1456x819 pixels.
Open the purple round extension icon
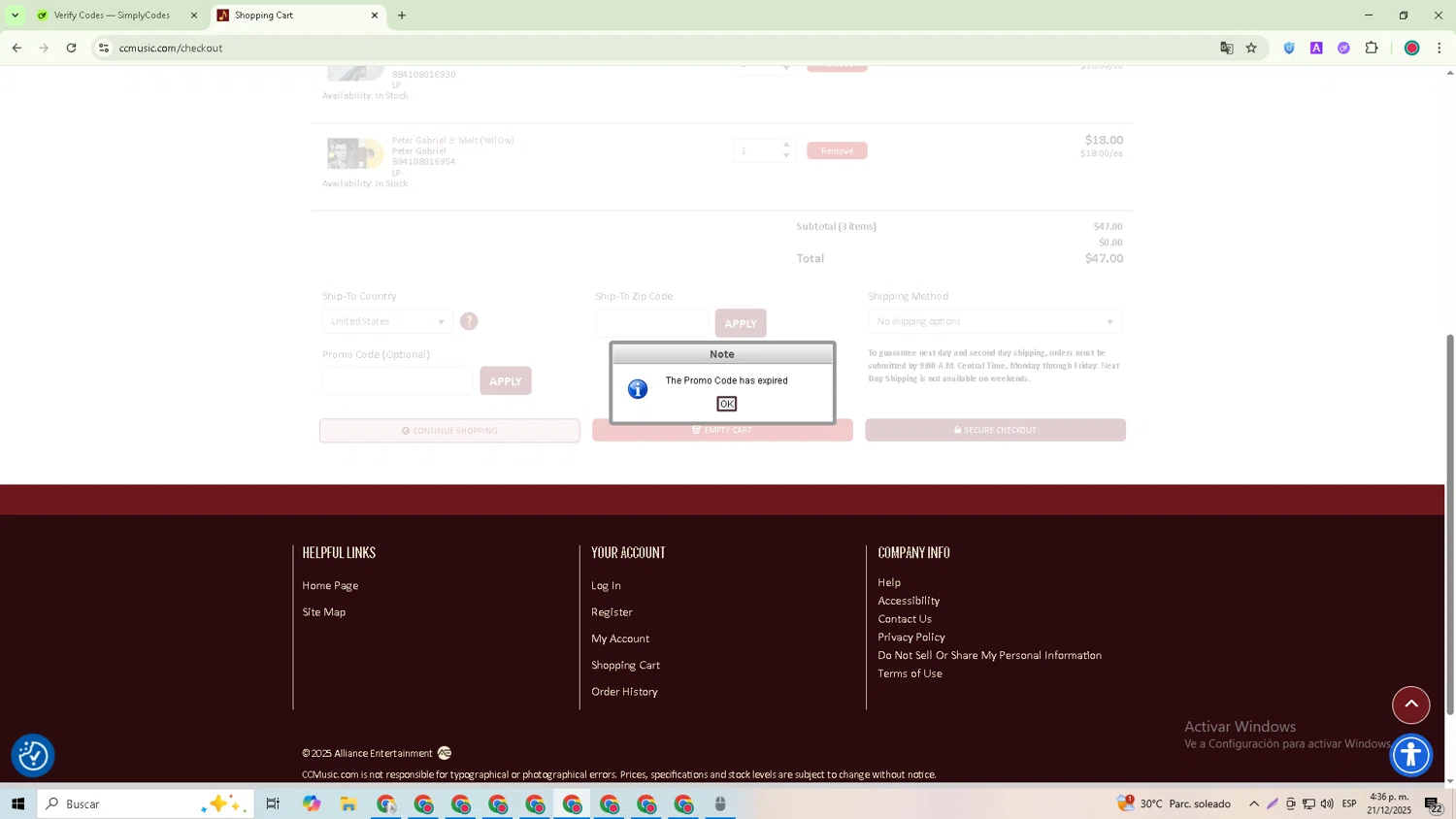[x=1343, y=48]
